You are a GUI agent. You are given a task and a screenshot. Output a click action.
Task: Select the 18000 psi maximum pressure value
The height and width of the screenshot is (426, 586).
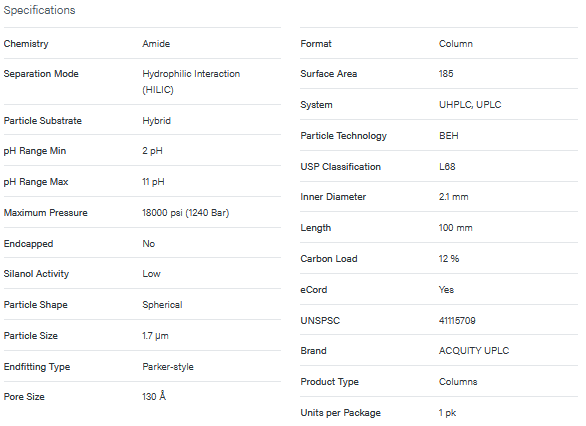pyautogui.click(x=185, y=213)
